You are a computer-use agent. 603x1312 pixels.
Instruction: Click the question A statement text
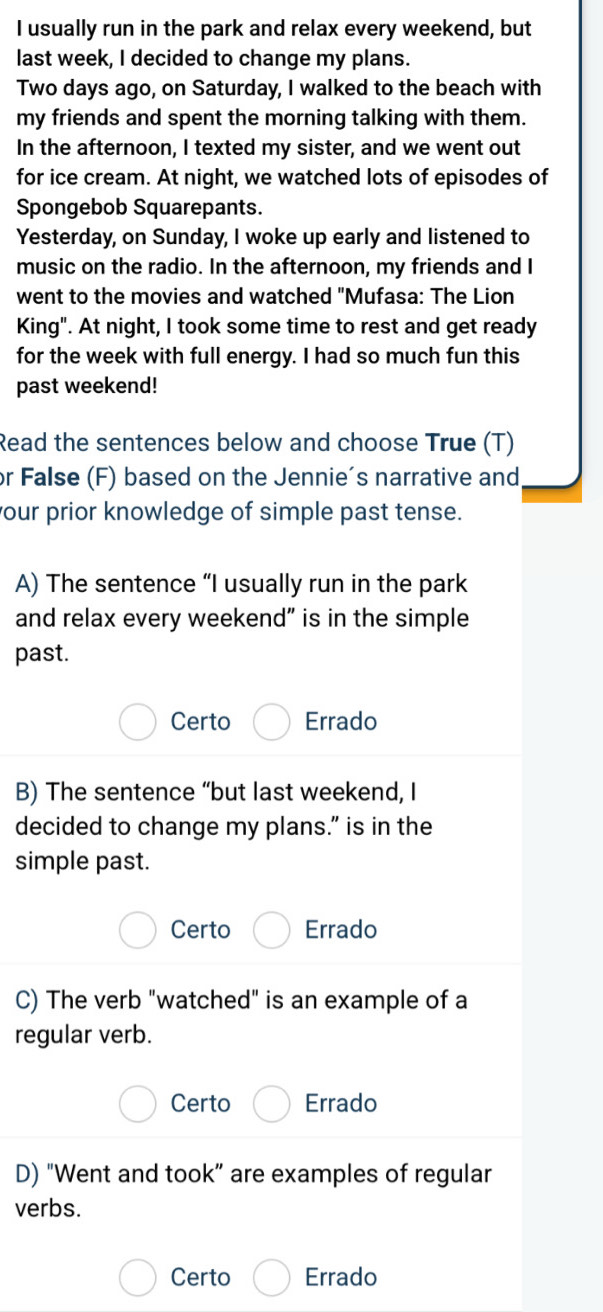tap(242, 618)
